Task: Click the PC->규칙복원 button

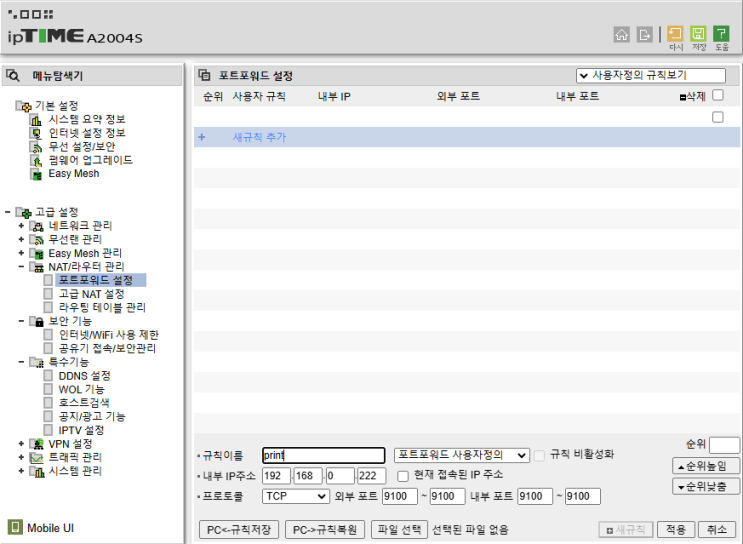Action: click(325, 529)
